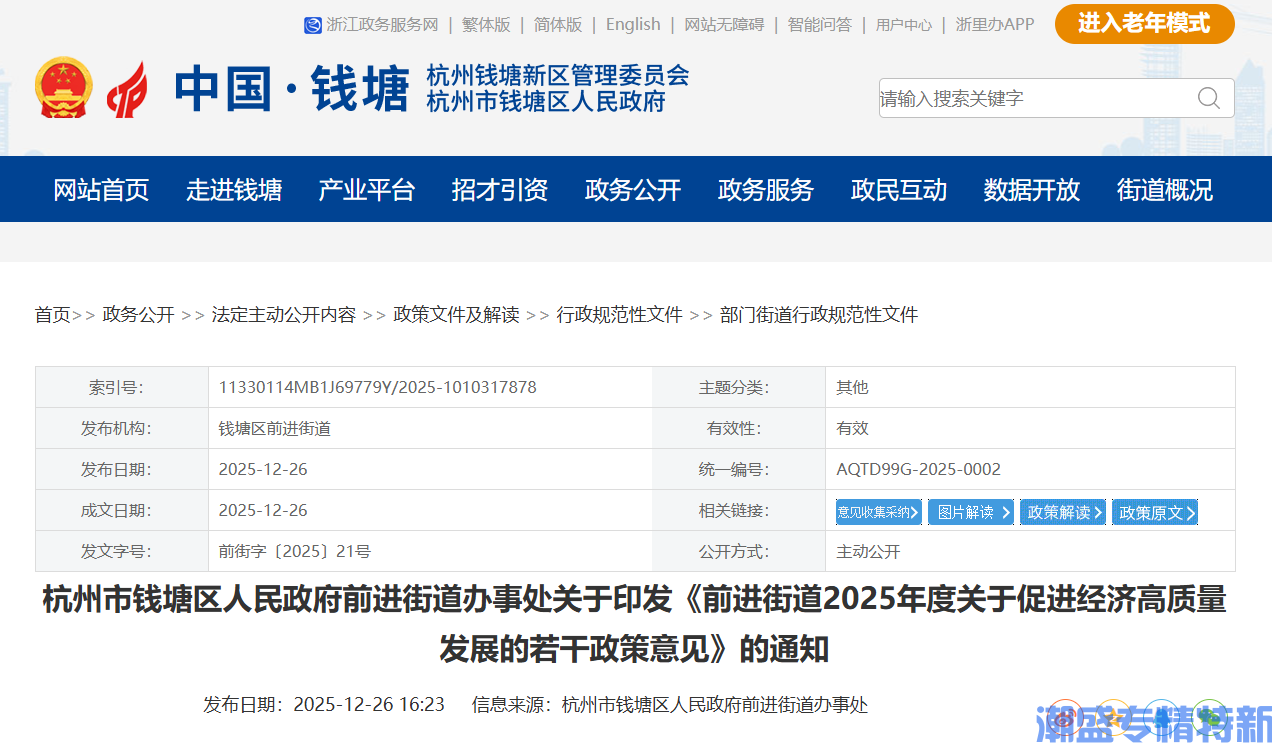
Task: Click the 进入老年模式 button
Action: tap(1143, 24)
